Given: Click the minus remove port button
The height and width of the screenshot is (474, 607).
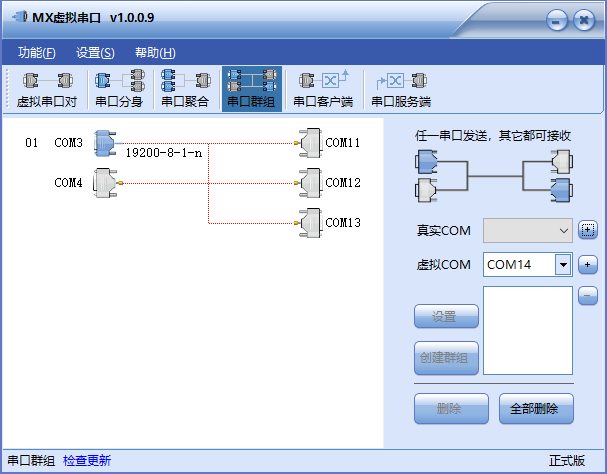Looking at the screenshot, I should 588,296.
